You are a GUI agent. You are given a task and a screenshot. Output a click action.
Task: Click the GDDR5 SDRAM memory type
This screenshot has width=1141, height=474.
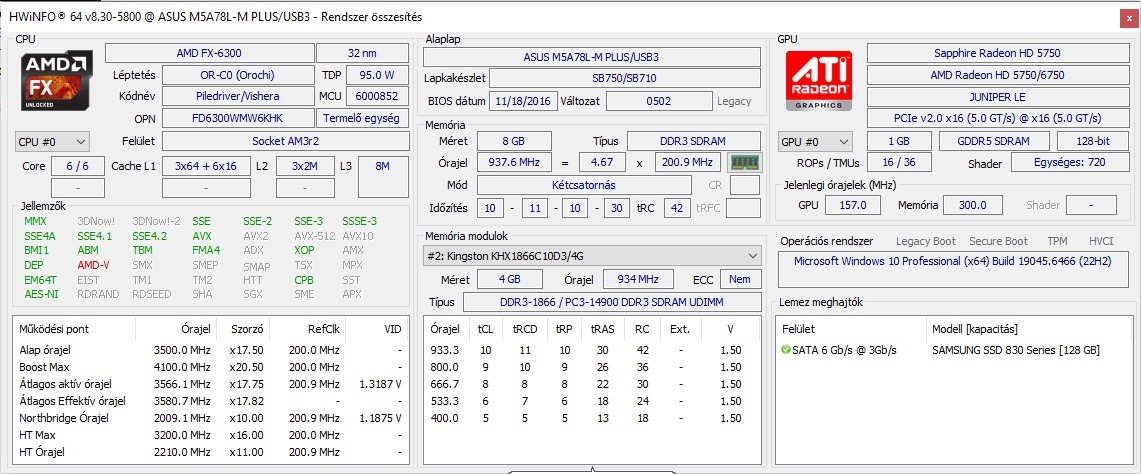(x=994, y=141)
